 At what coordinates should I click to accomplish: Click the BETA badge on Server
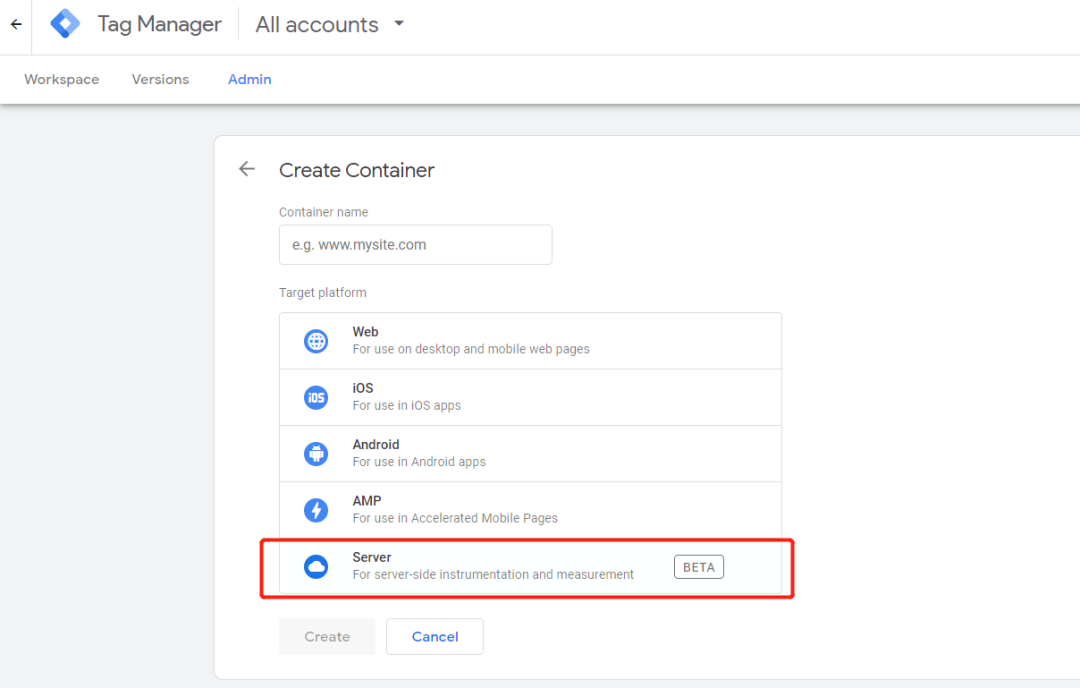pyautogui.click(x=698, y=567)
